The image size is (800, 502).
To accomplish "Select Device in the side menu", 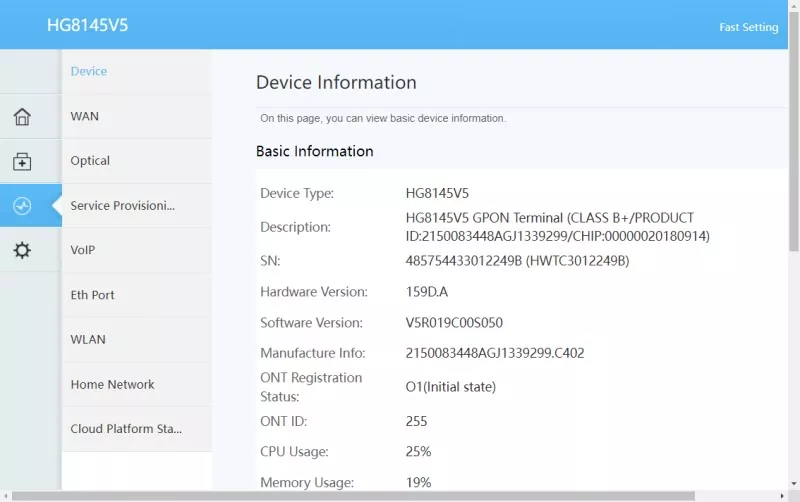I will 89,72.
